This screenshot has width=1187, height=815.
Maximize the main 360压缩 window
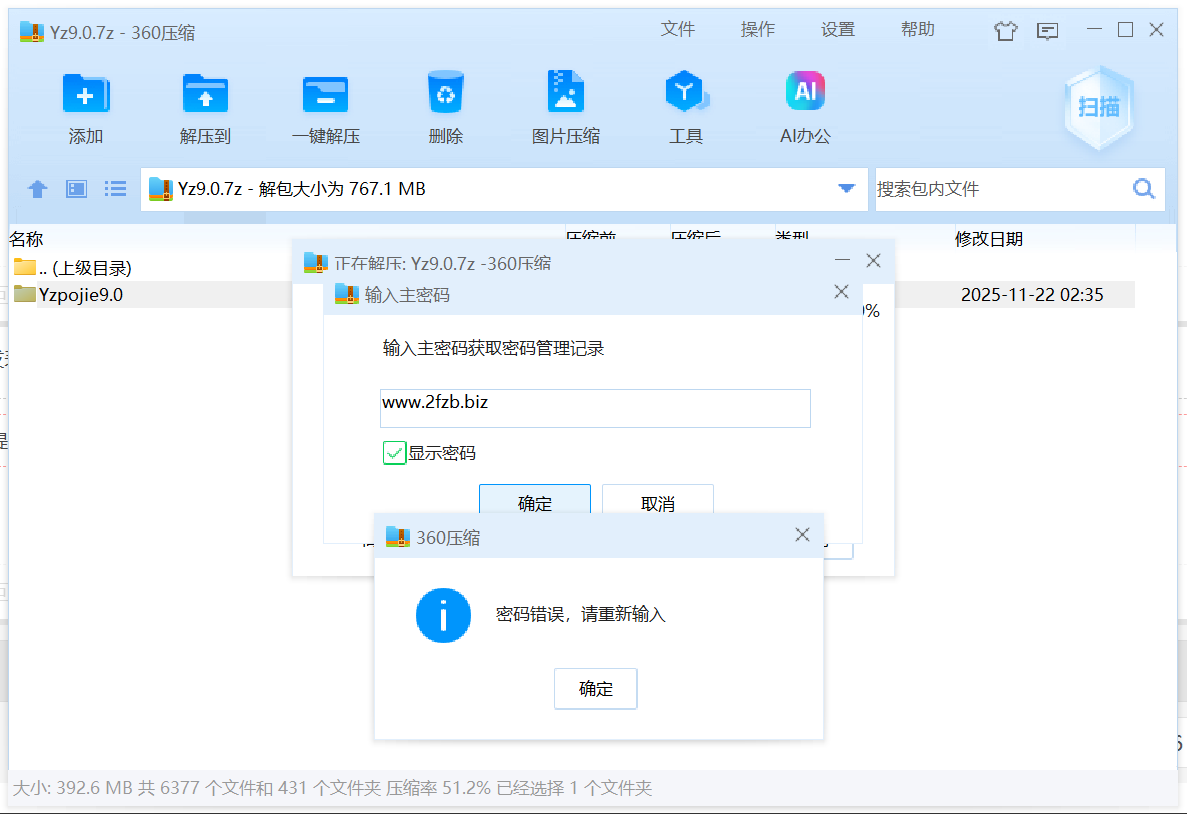point(1126,30)
